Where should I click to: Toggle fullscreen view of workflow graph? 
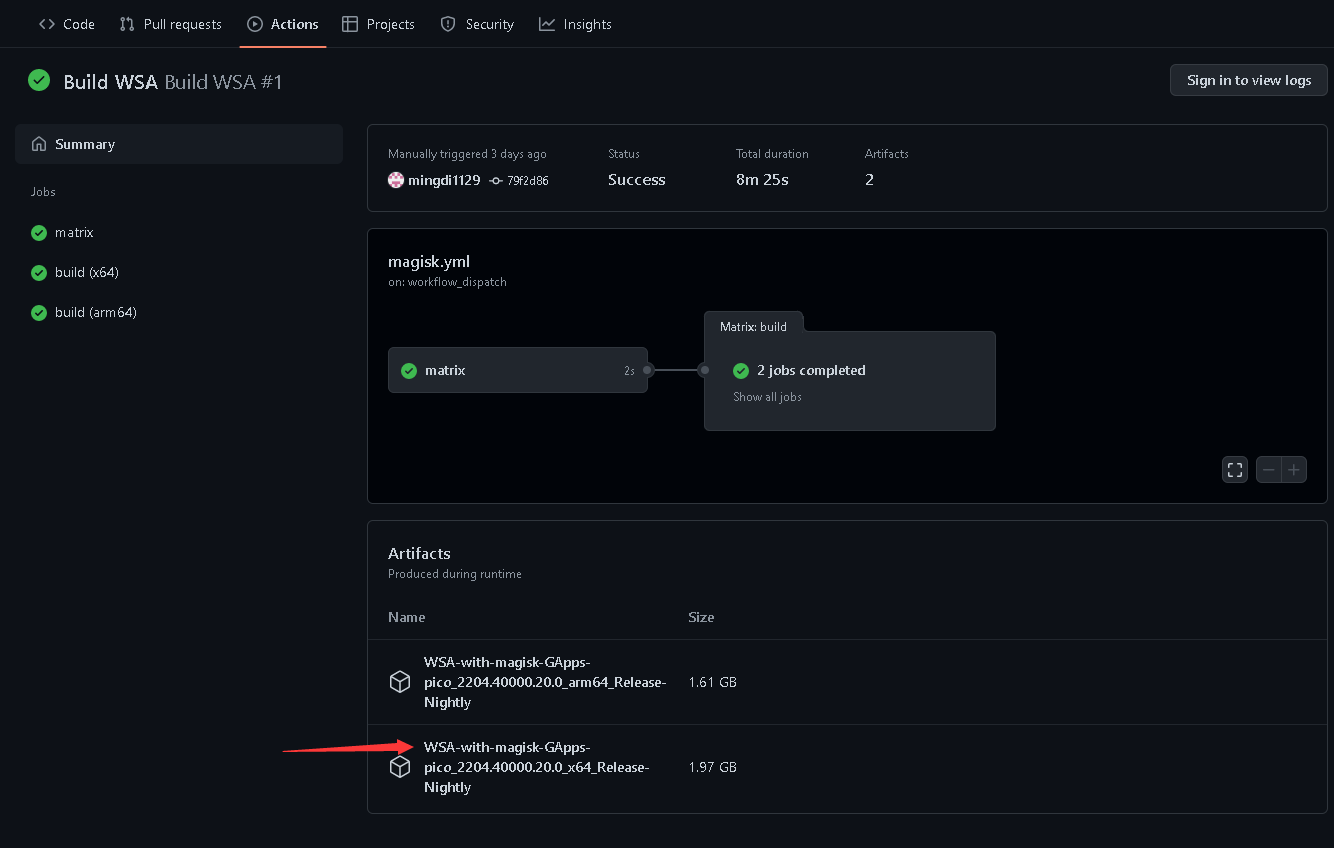pos(1235,469)
